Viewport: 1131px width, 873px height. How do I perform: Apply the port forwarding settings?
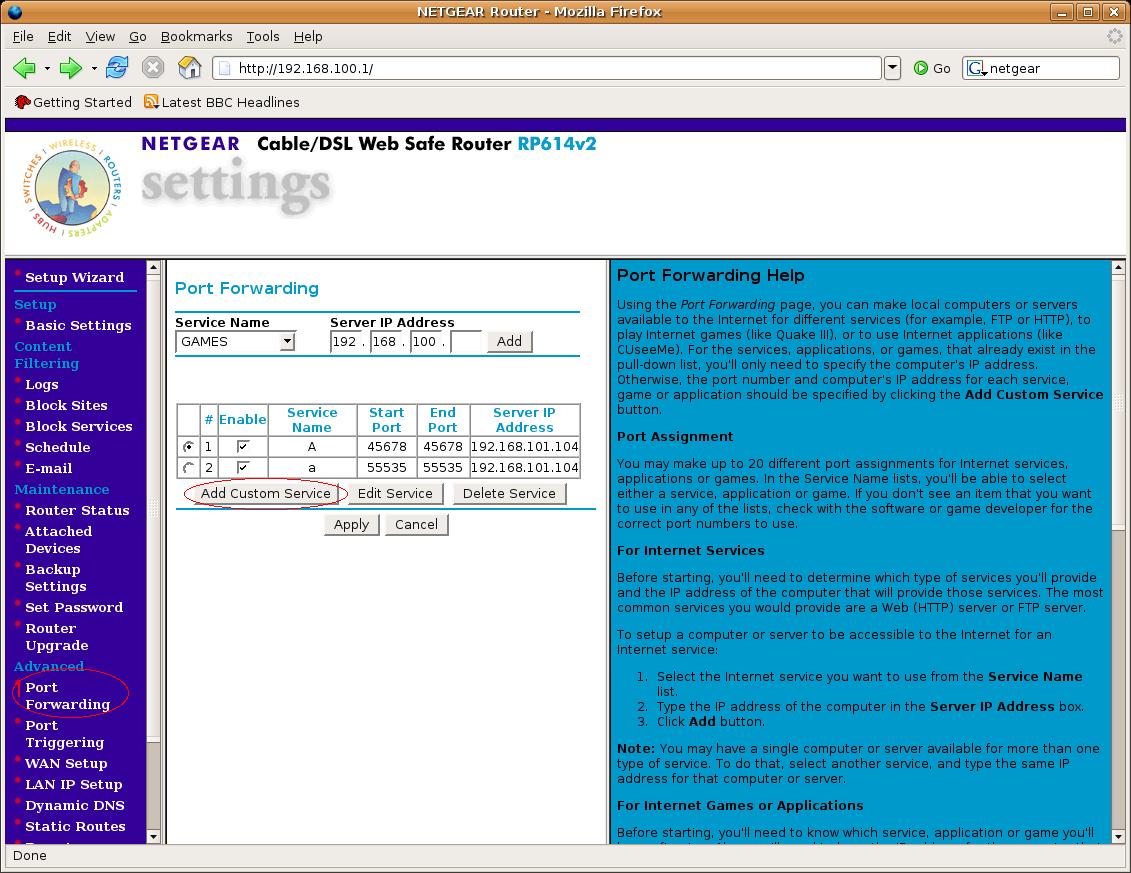351,525
